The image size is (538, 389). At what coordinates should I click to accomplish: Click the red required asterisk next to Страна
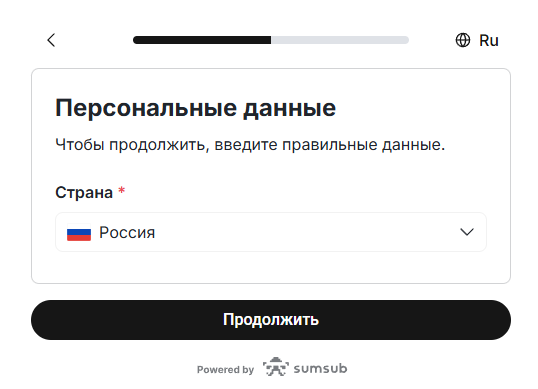tap(121, 190)
